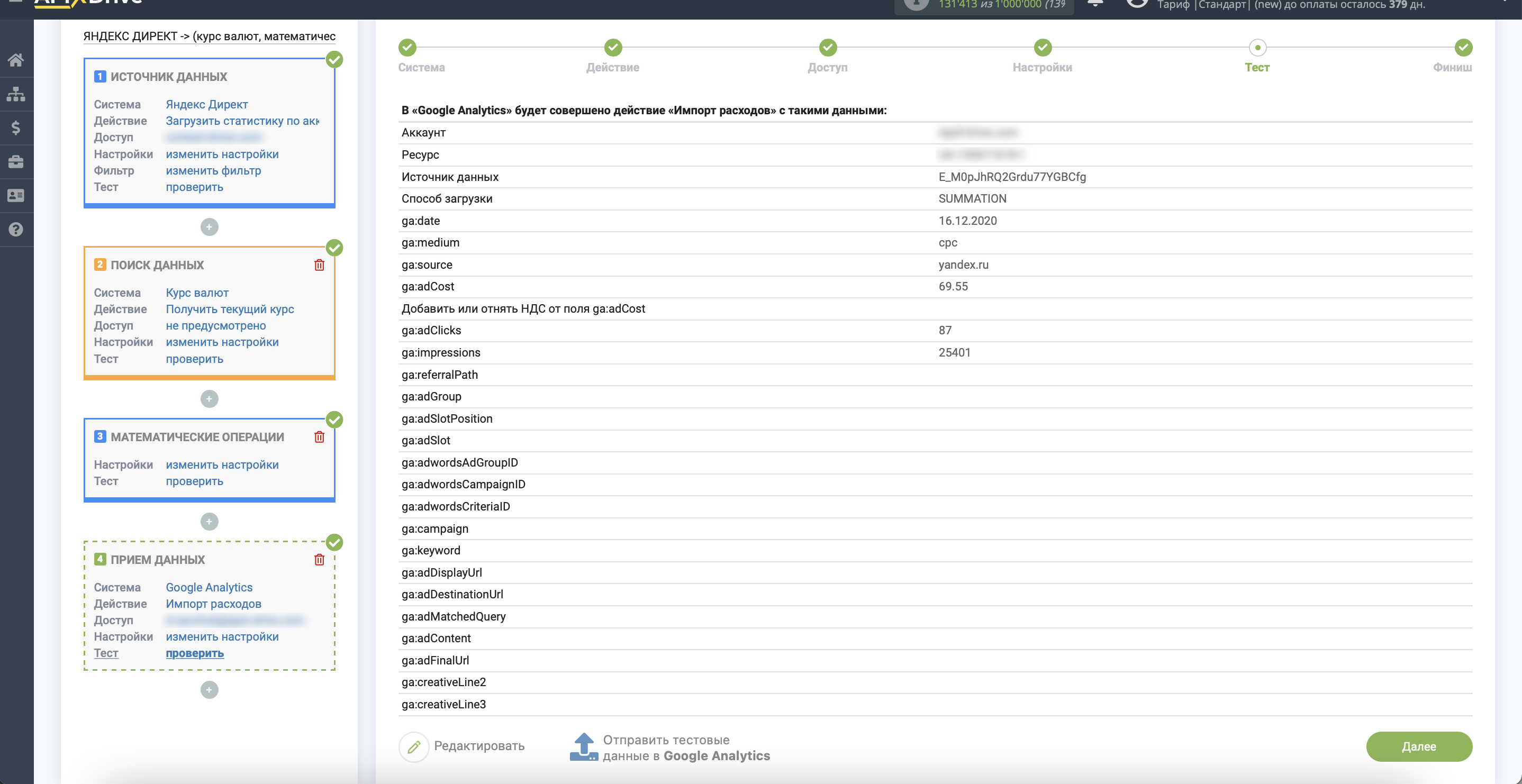Click изменить настройки in ПРИЕМ ДАННЫХ
The height and width of the screenshot is (784, 1522).
click(222, 636)
